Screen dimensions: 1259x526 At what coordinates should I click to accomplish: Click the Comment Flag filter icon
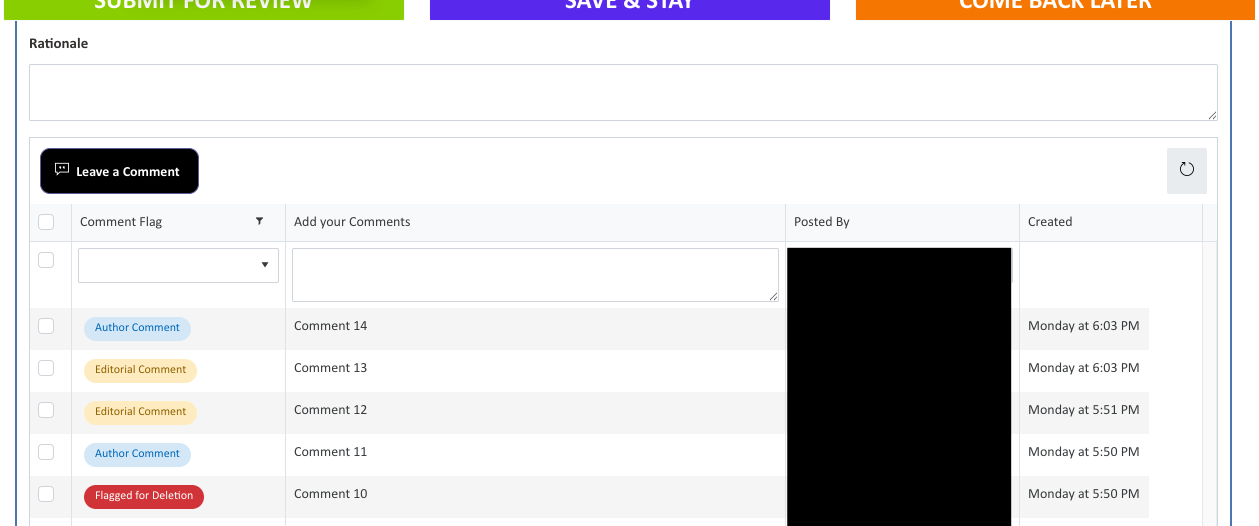(259, 221)
